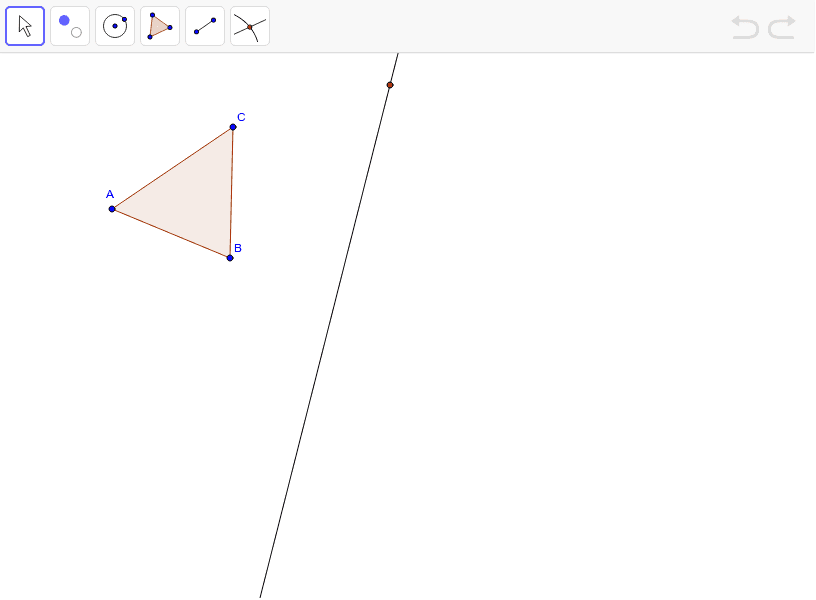This screenshot has height=600, width=816.
Task: Click point C of the triangle
Action: tap(233, 127)
